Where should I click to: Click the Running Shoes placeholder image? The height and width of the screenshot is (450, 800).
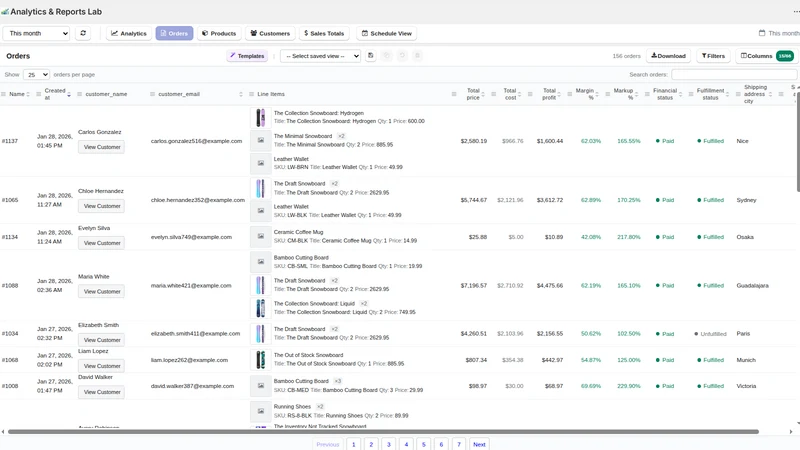[261, 411]
